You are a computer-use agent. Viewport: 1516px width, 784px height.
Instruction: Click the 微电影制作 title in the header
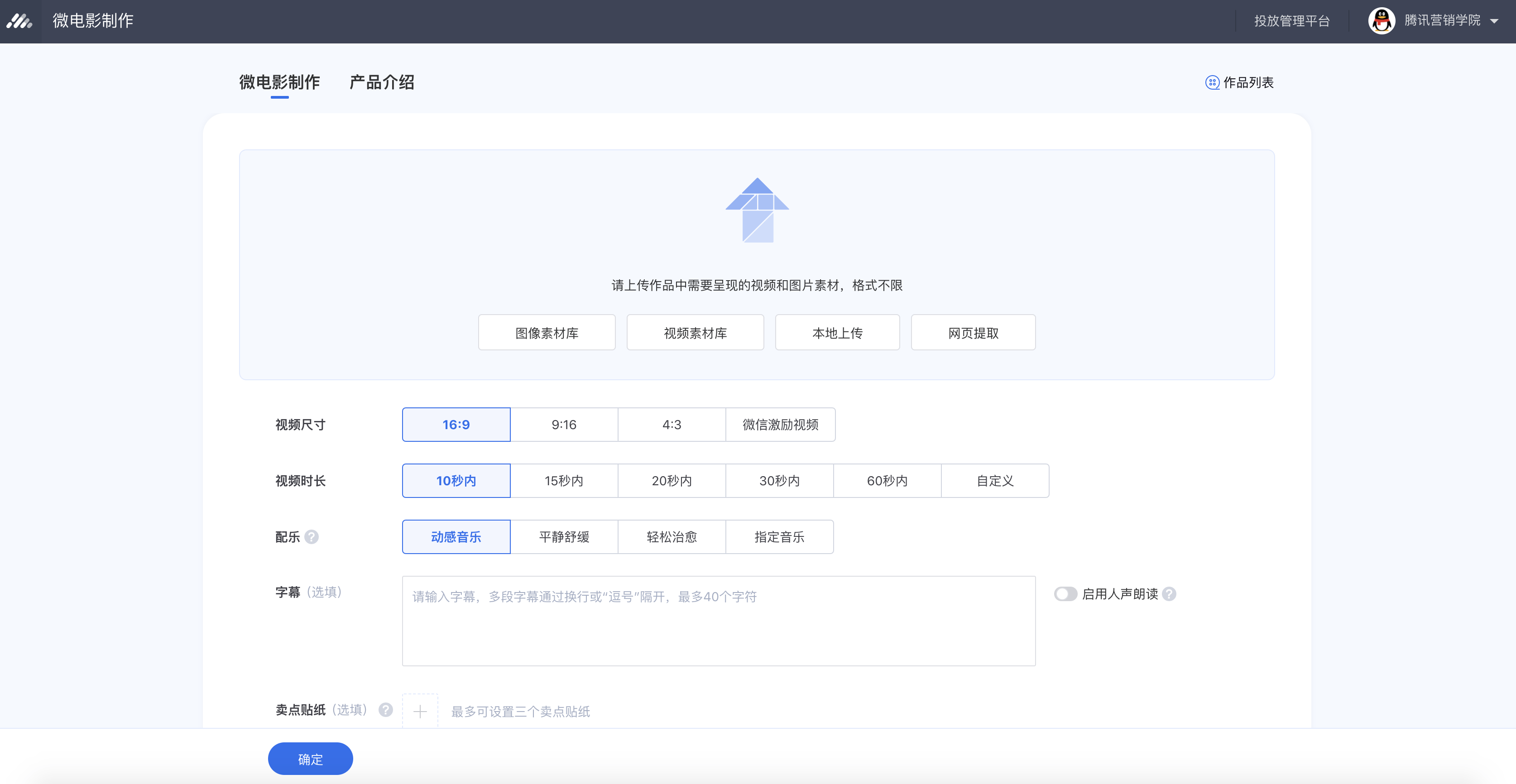(x=93, y=21)
